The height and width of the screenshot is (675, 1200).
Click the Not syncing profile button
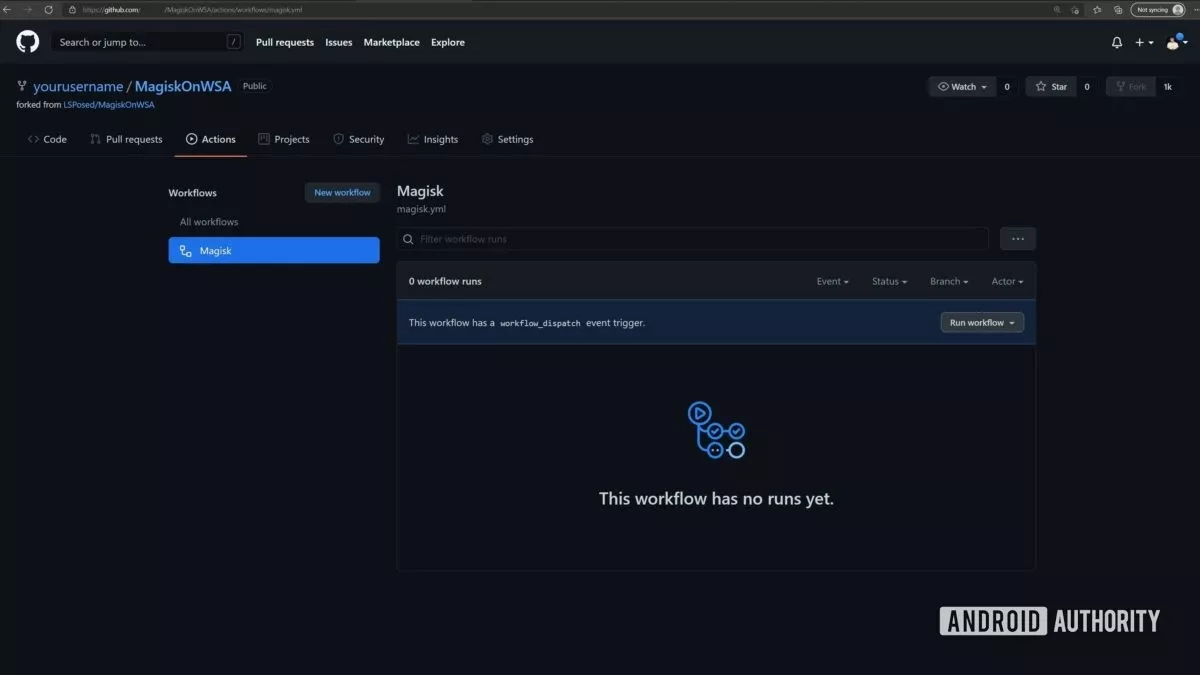(x=1158, y=9)
